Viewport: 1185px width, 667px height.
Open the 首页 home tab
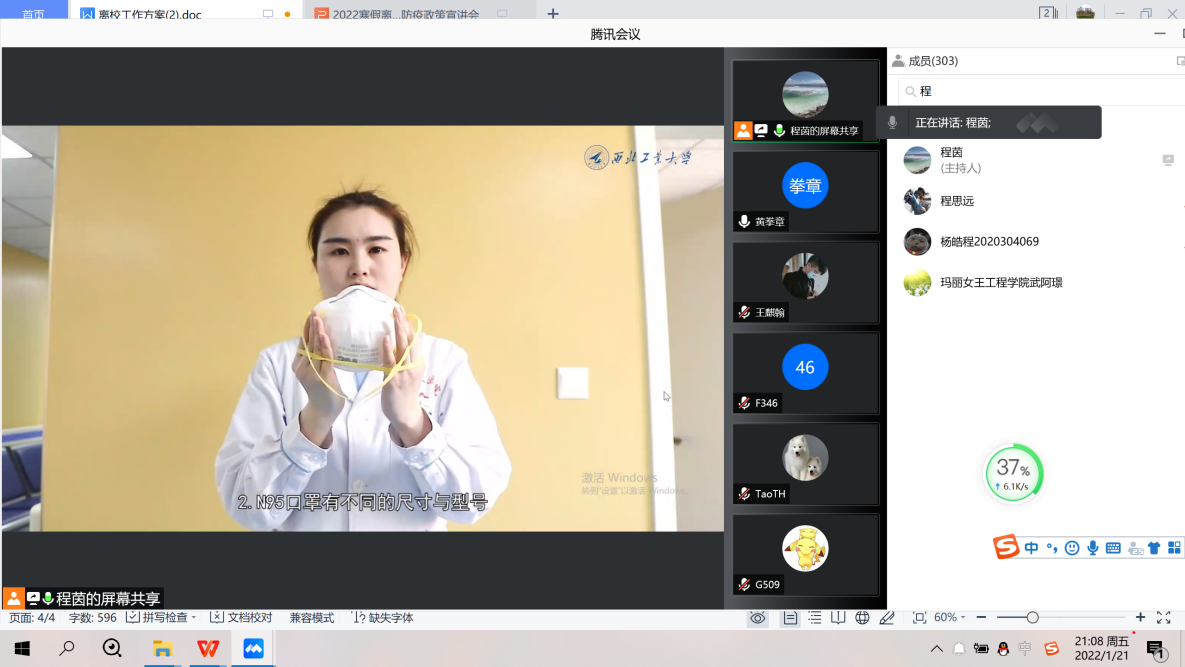[x=33, y=15]
